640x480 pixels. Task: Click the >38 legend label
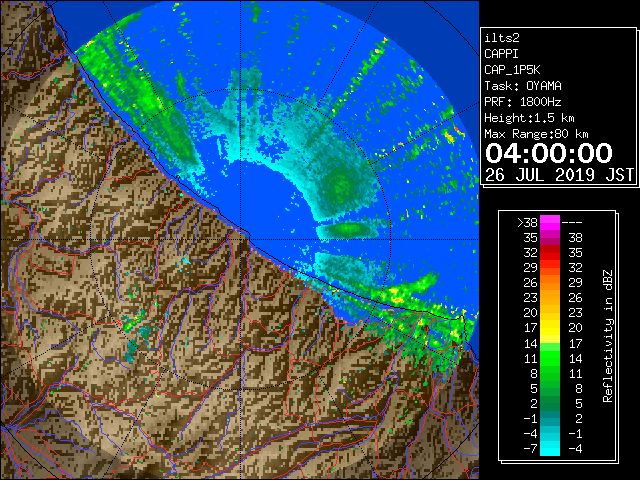(x=527, y=223)
